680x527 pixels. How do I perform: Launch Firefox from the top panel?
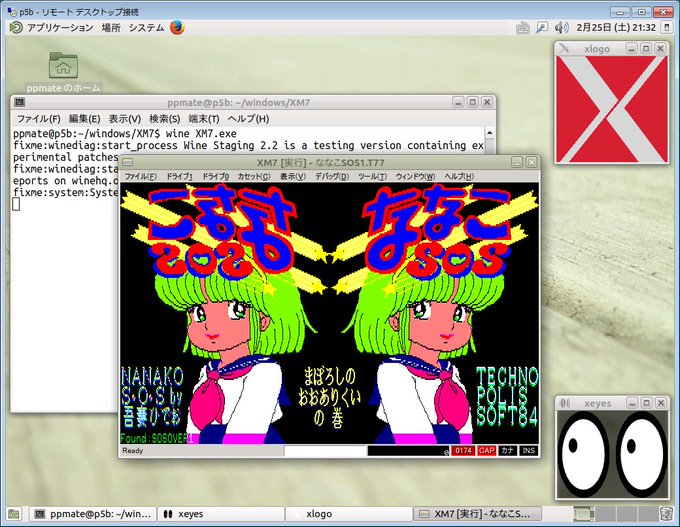click(177, 28)
